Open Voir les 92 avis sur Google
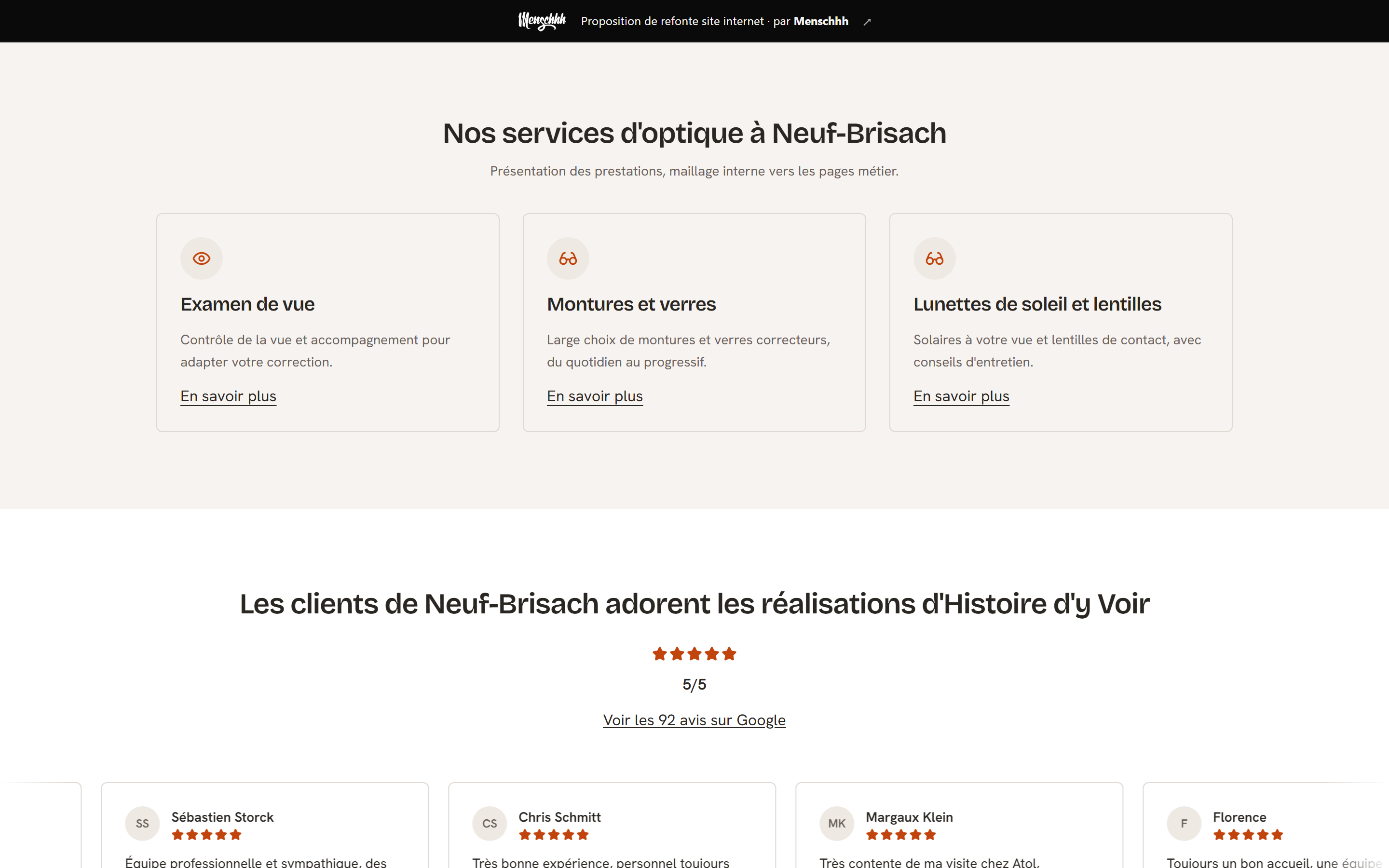1389x868 pixels. (x=694, y=720)
